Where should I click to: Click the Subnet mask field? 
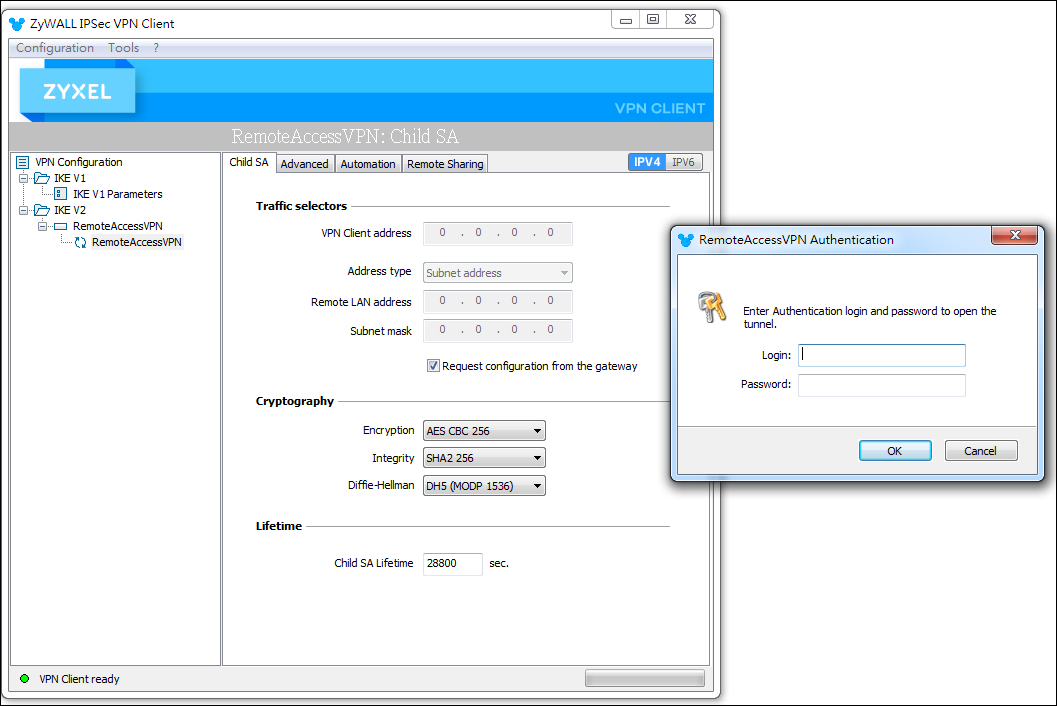tap(497, 330)
